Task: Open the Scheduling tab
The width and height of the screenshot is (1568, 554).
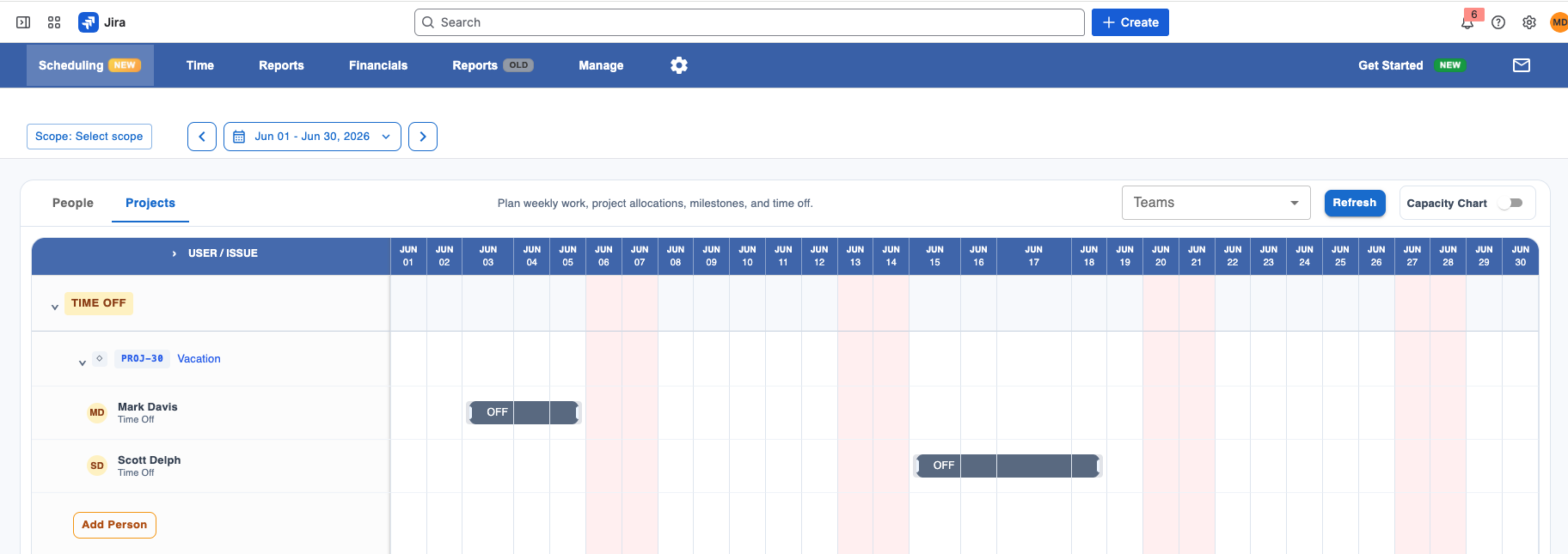Action: click(x=90, y=65)
